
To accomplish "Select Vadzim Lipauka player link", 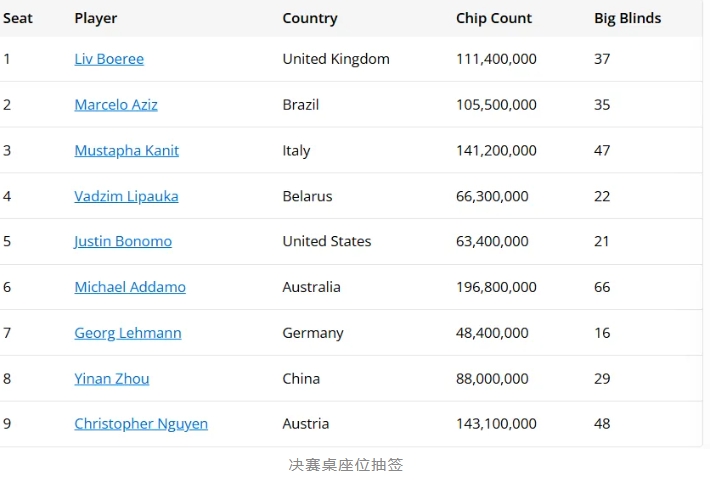I will 126,196.
